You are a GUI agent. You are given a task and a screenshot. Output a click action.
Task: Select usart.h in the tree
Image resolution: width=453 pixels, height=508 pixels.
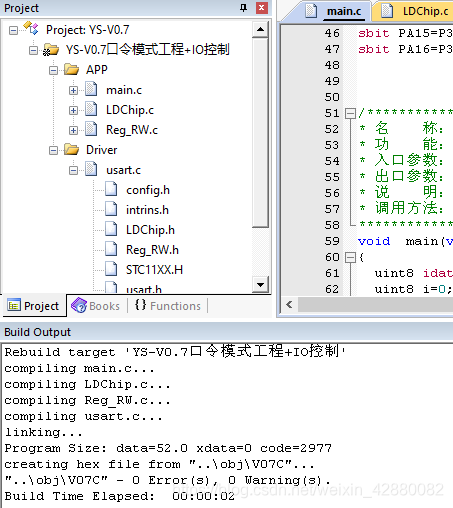click(x=144, y=289)
